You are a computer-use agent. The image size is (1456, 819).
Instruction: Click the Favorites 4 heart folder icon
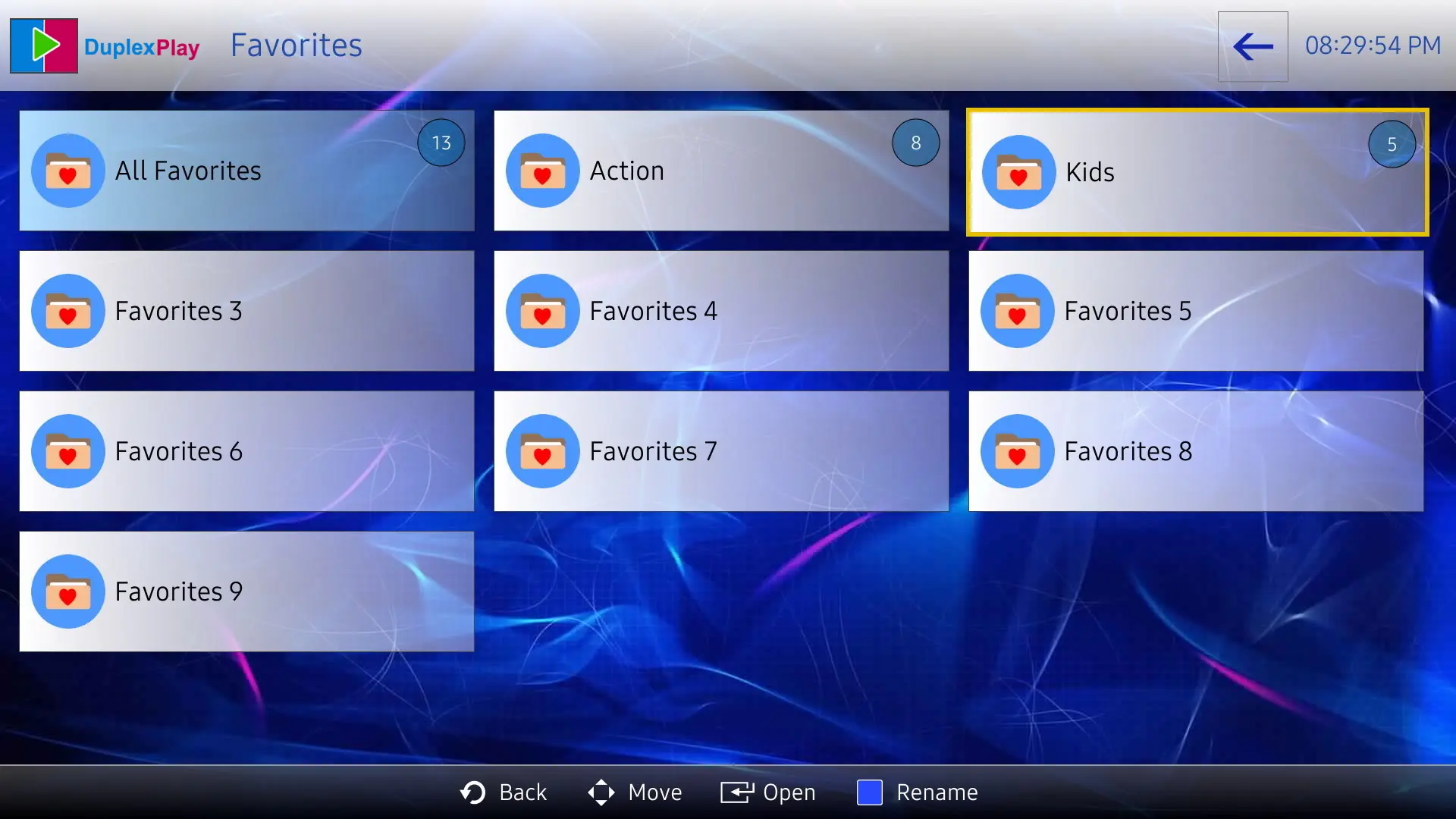pos(543,311)
